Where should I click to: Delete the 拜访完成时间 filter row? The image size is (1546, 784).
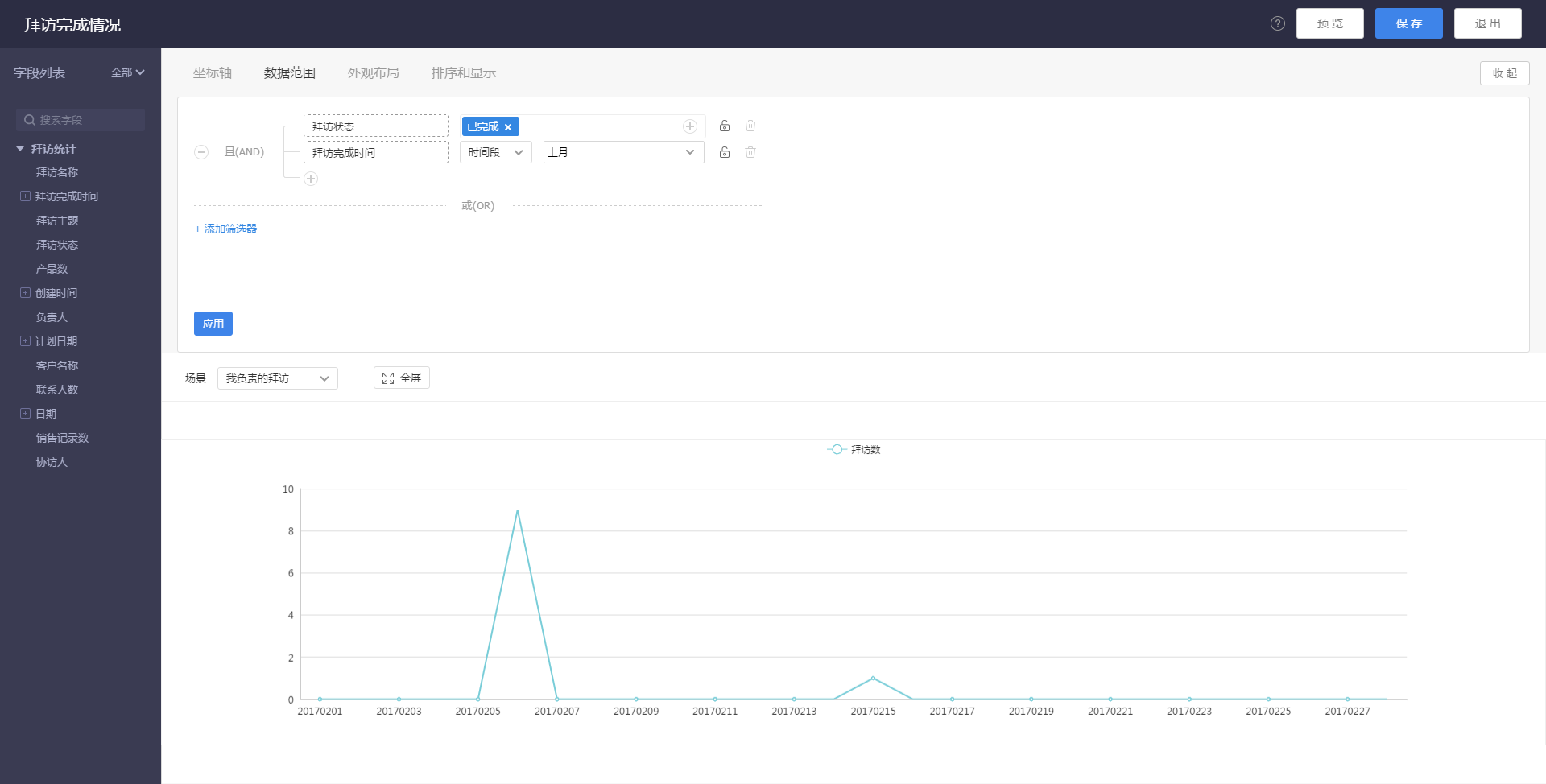pyautogui.click(x=750, y=152)
